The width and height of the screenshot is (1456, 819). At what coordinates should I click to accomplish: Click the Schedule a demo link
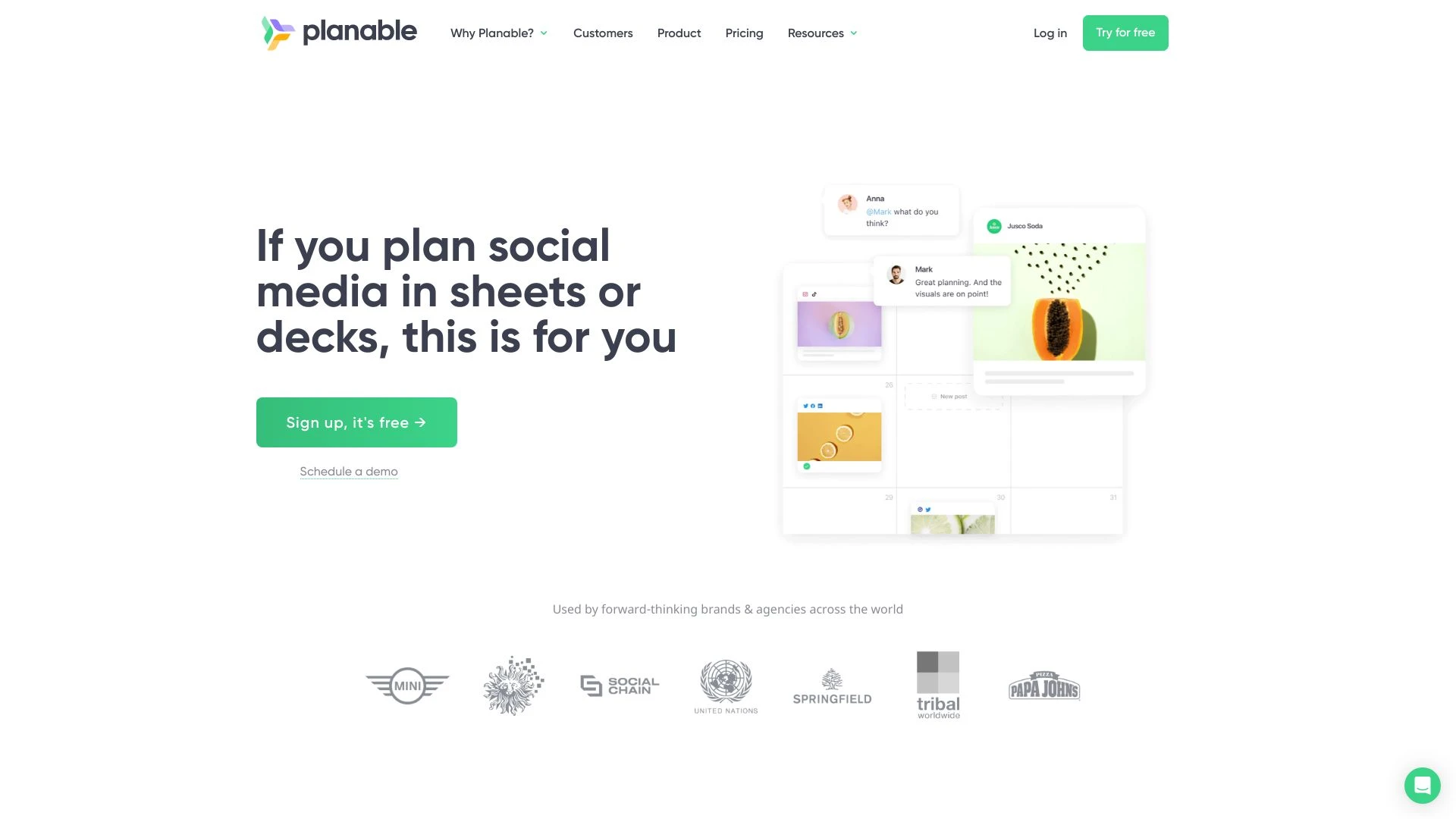pos(348,471)
